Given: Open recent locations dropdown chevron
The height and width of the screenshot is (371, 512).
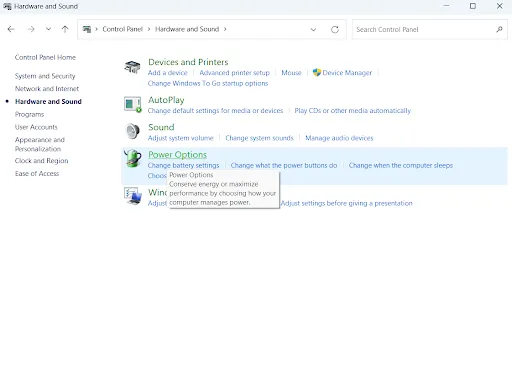Looking at the screenshot, I should (x=49, y=29).
